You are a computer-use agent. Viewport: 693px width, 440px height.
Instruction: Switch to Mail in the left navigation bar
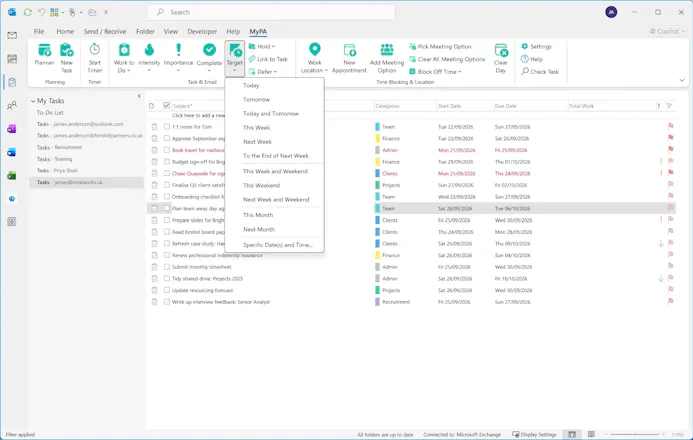tap(12, 35)
